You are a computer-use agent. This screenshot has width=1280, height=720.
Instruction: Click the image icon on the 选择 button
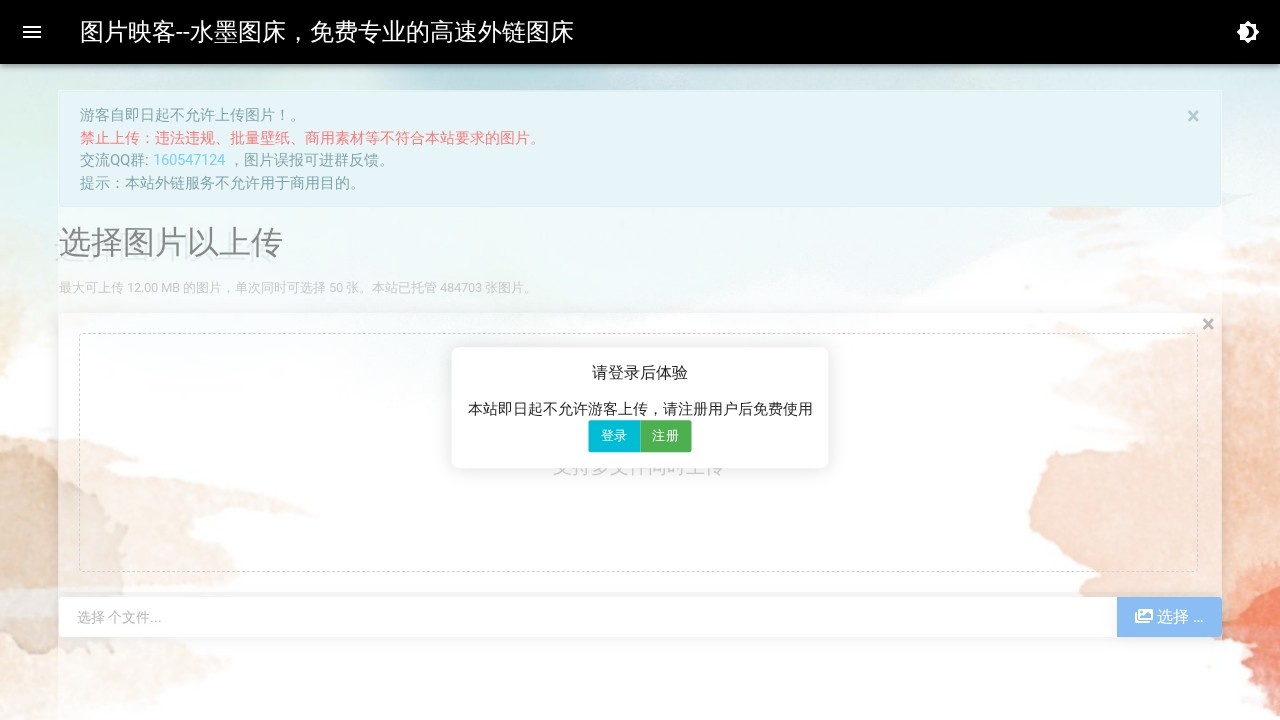click(x=1143, y=616)
